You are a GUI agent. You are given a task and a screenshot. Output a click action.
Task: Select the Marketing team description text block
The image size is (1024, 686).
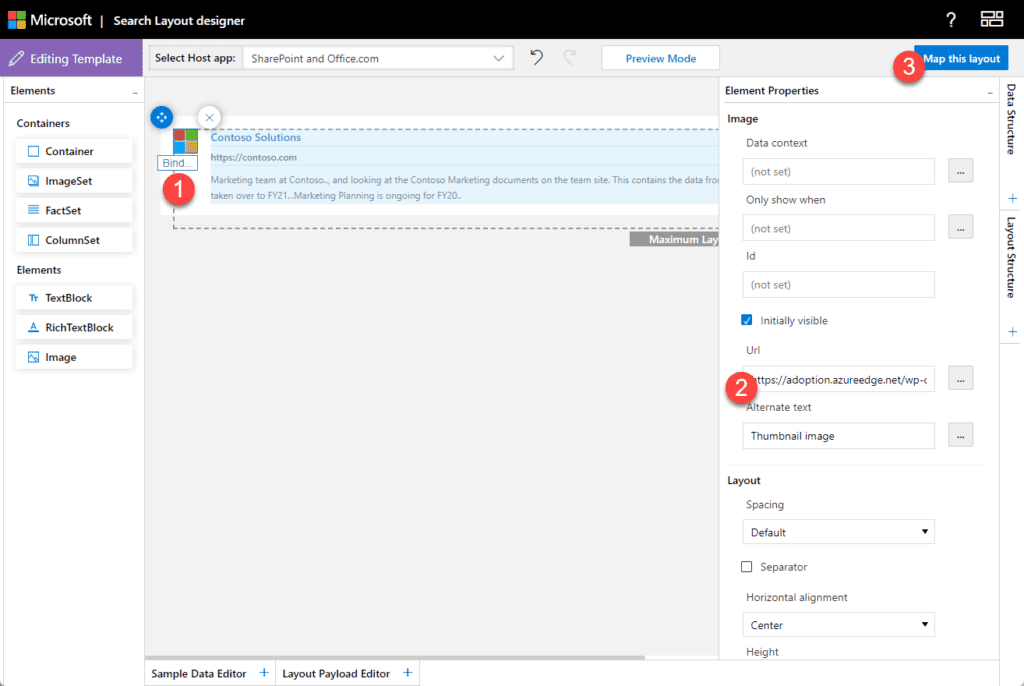click(x=464, y=188)
